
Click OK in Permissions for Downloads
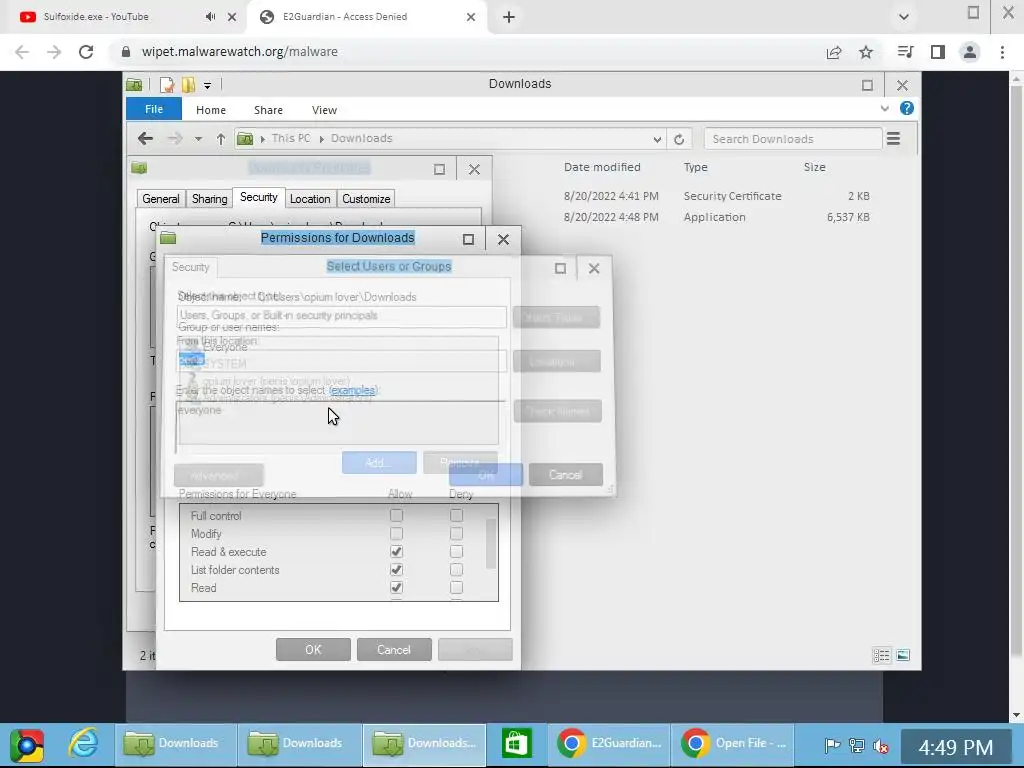pyautogui.click(x=313, y=650)
